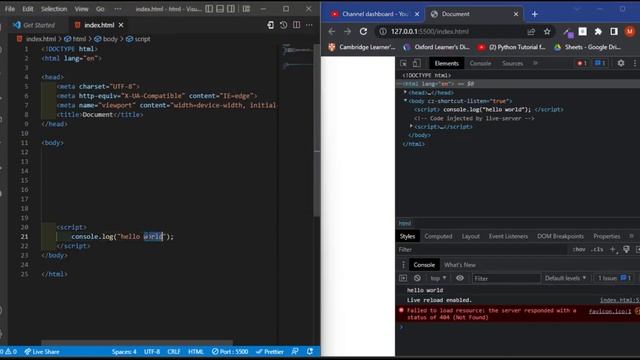This screenshot has width=640, height=360.
Task: Expand the head element node
Action: click(405, 92)
